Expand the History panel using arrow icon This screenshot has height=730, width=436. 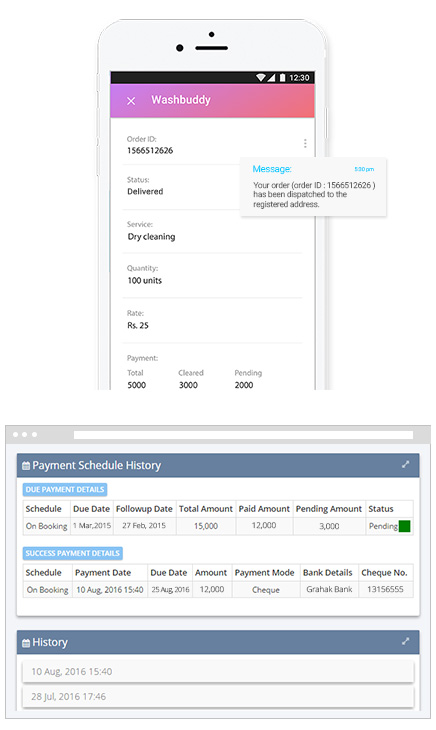tap(406, 641)
